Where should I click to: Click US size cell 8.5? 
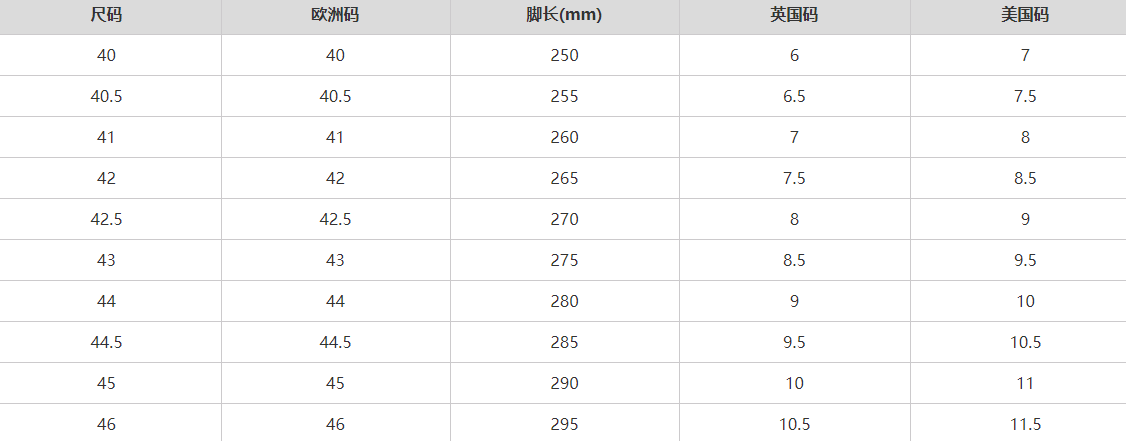tap(1025, 178)
